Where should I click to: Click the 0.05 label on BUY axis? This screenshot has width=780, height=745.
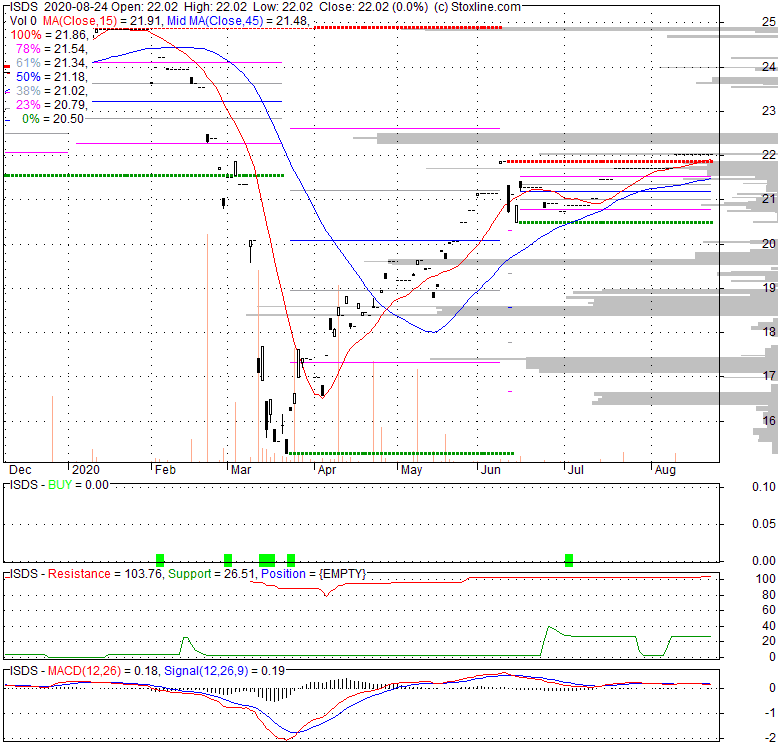[x=764, y=524]
